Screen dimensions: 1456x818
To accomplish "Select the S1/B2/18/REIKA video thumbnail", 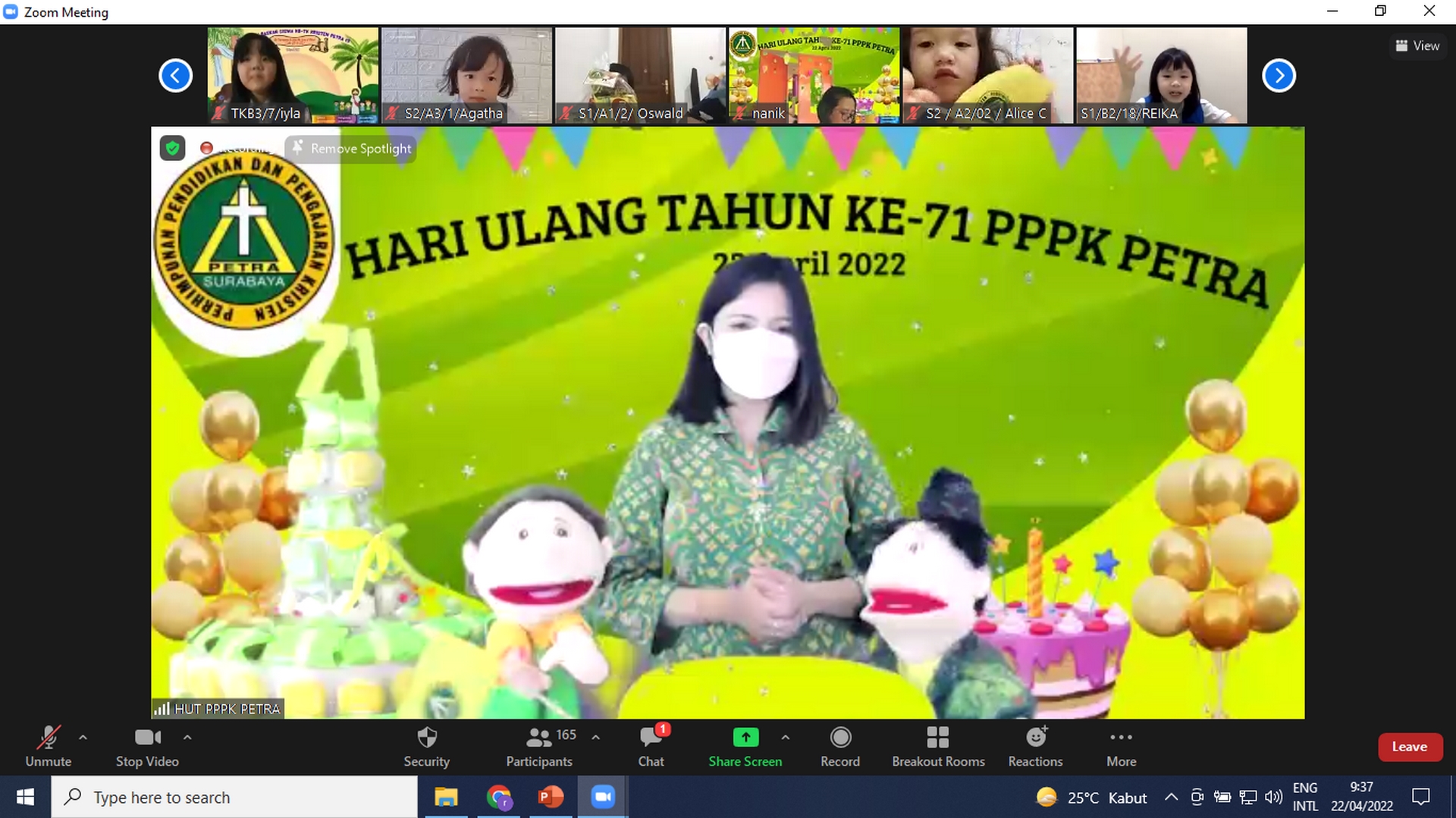I will point(1161,76).
